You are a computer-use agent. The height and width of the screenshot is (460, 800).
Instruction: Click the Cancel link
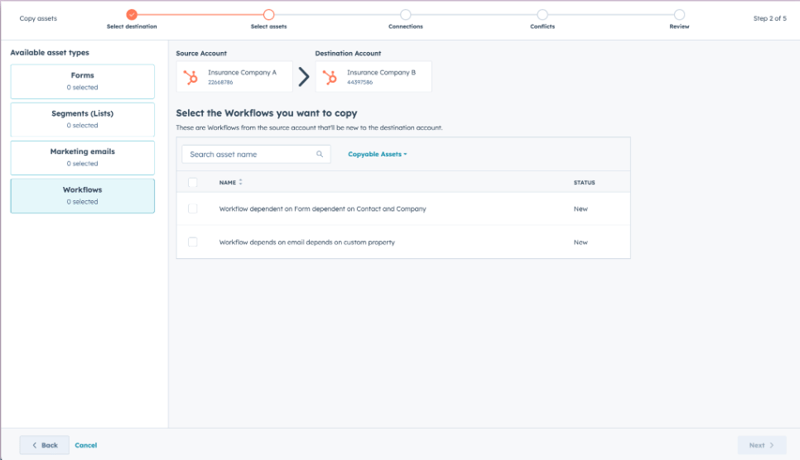coord(86,445)
